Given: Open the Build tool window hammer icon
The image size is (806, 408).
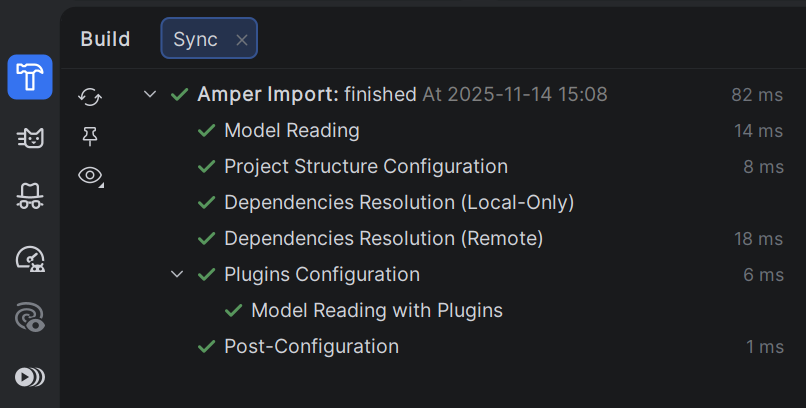Looking at the screenshot, I should (30, 77).
